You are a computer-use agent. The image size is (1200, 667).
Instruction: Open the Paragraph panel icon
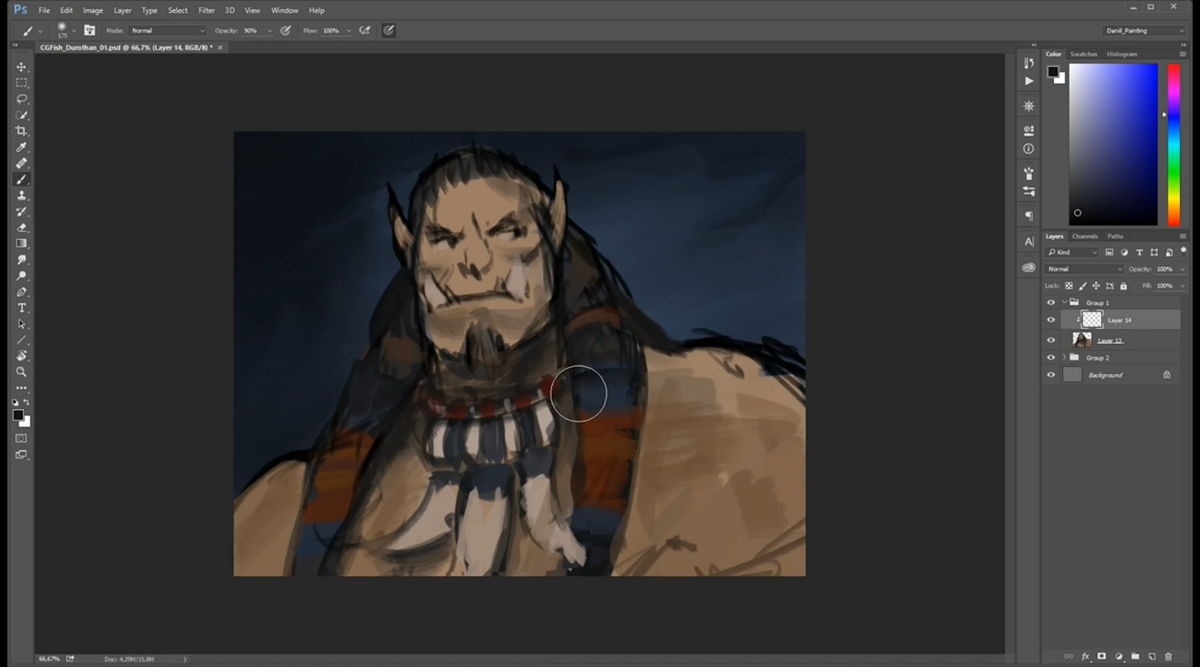point(1029,216)
